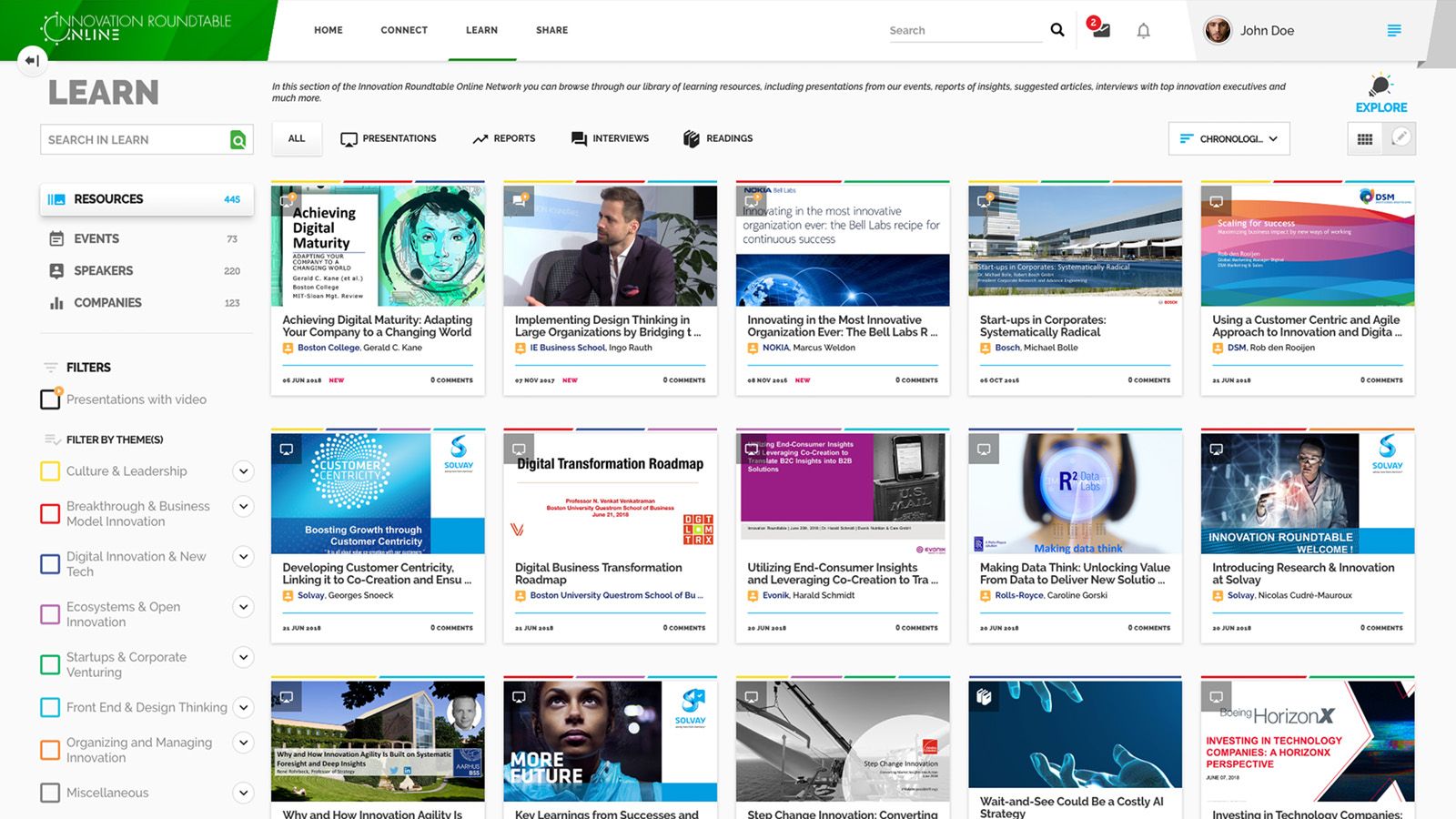Open the messages icon with badge 2

point(1099,28)
